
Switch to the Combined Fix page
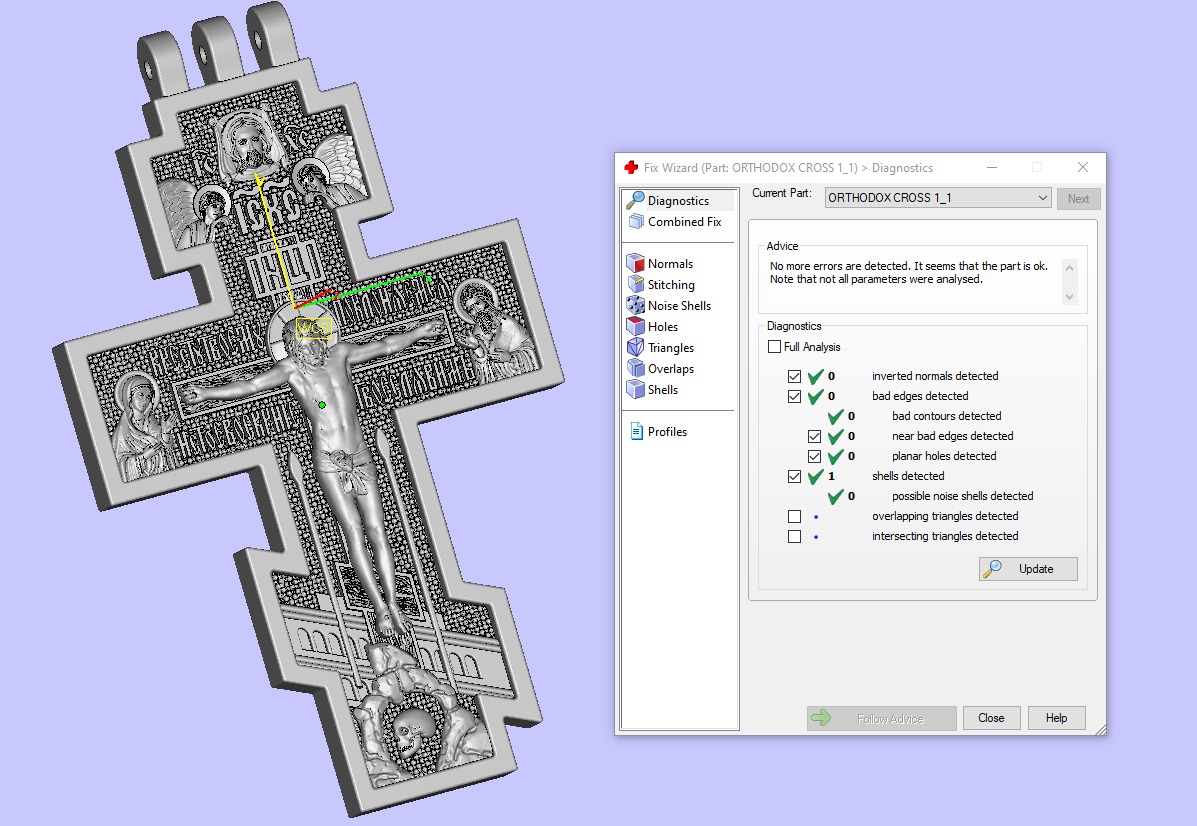684,221
